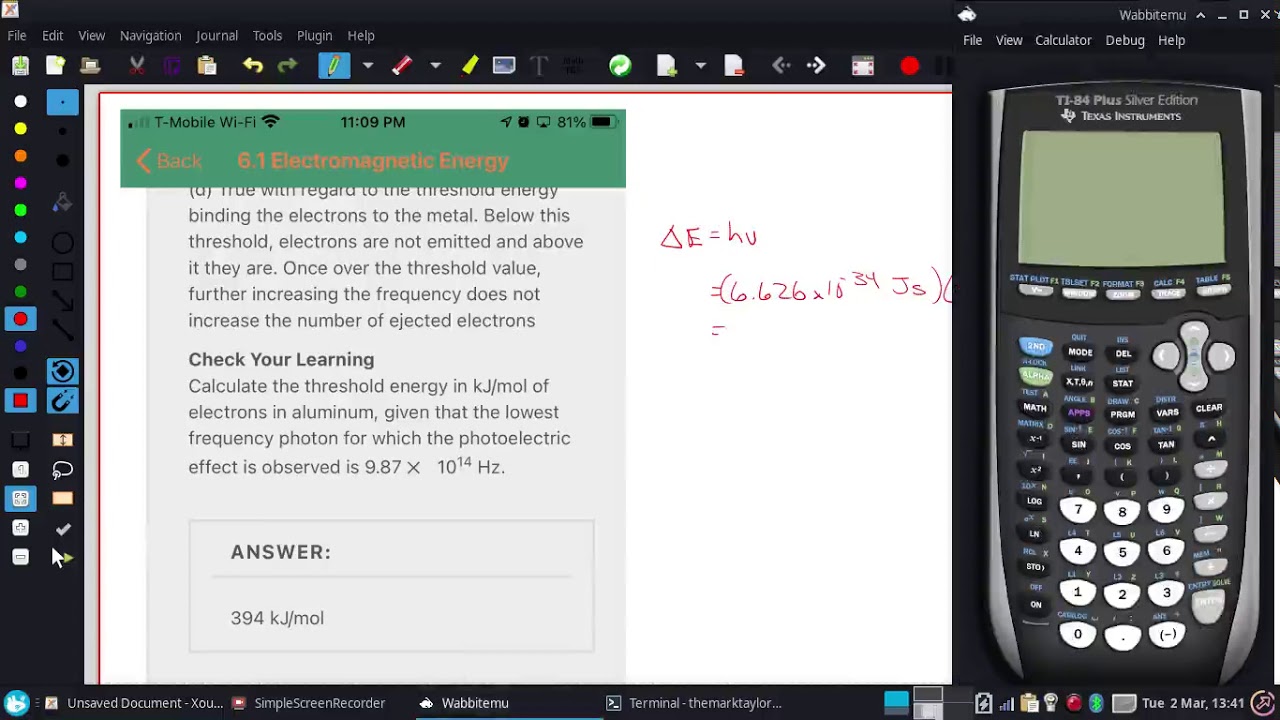Click the number 6 calculator key

1166,551
